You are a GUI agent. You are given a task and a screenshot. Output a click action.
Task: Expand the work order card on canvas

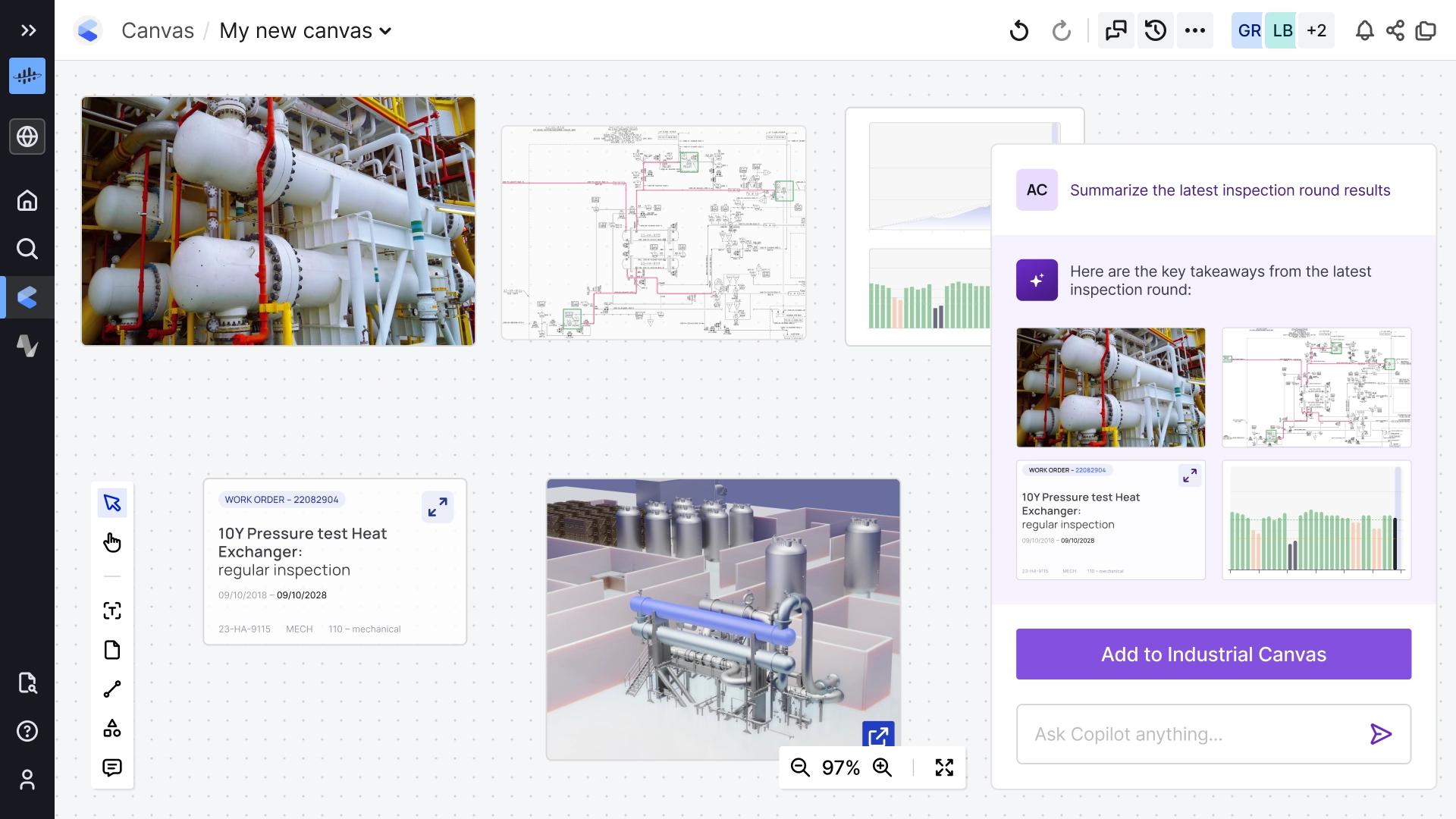tap(438, 507)
